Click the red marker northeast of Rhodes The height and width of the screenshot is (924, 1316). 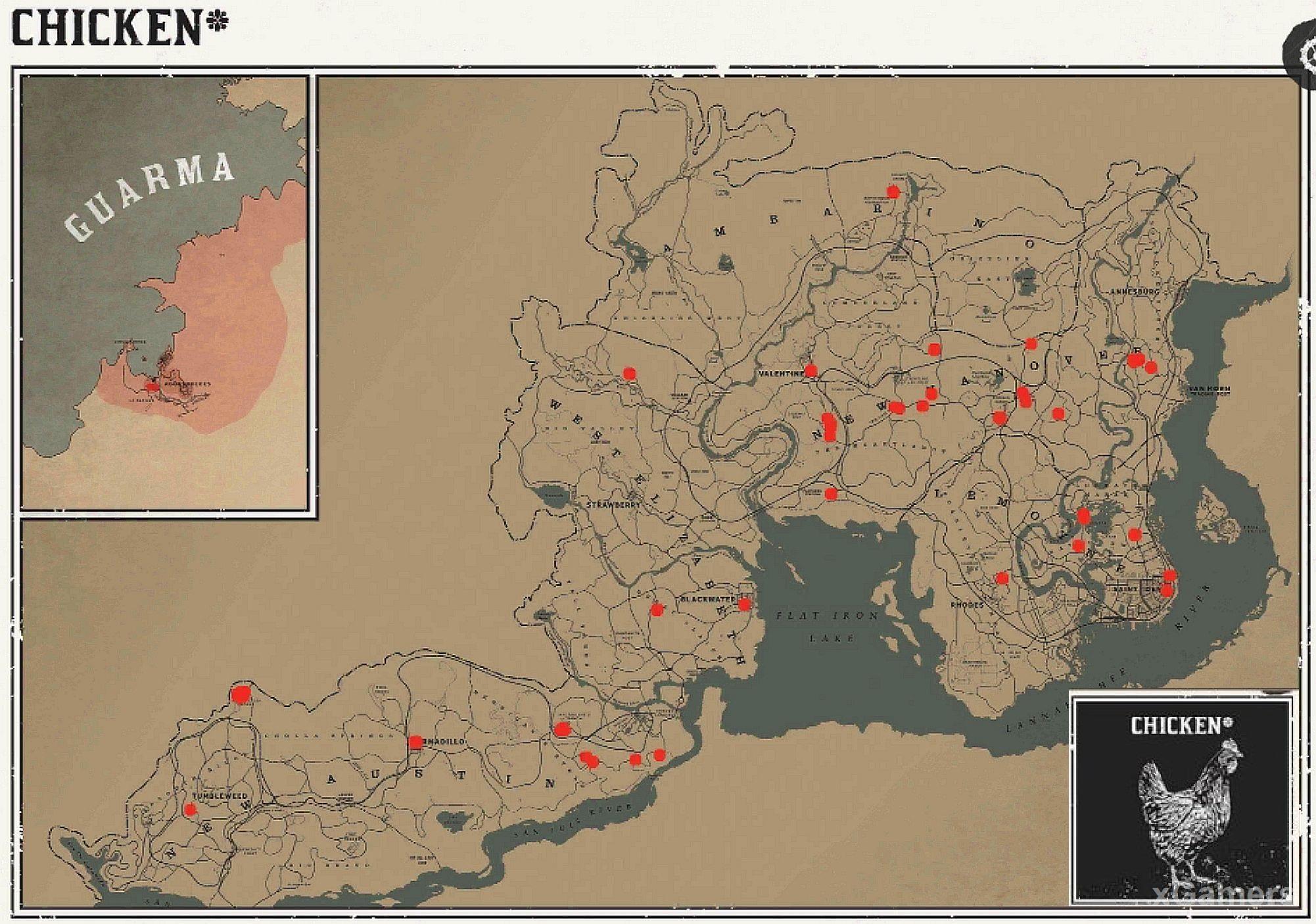[x=1002, y=579]
